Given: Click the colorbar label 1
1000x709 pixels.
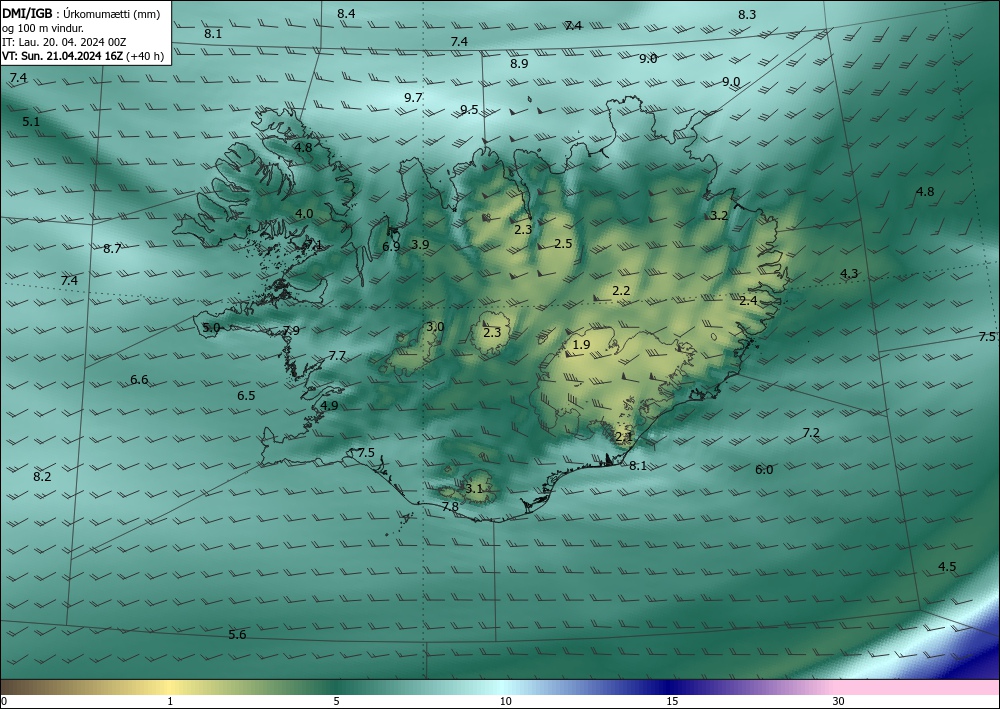Looking at the screenshot, I should pyautogui.click(x=170, y=701).
